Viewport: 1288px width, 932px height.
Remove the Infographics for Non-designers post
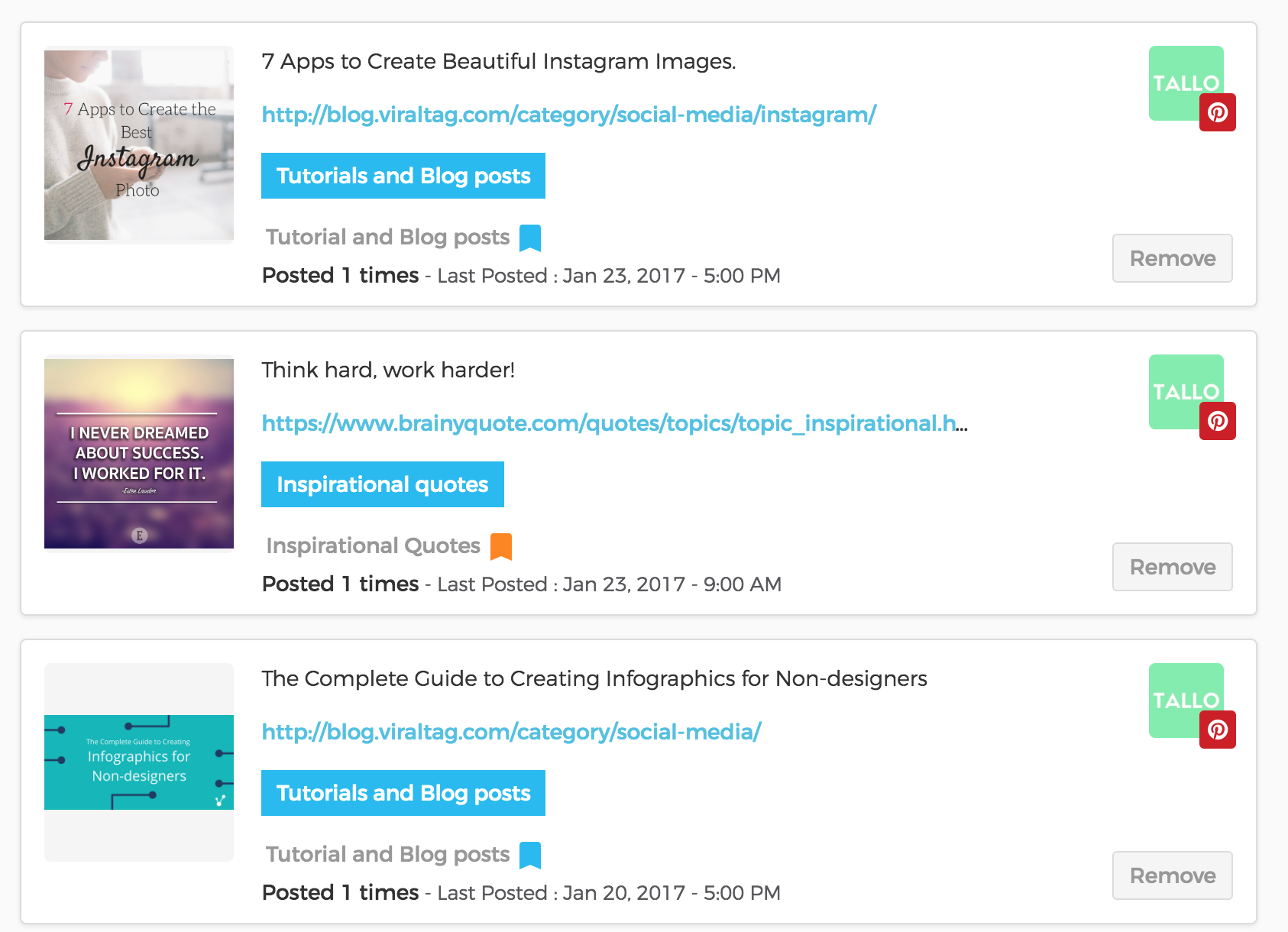[1172, 875]
